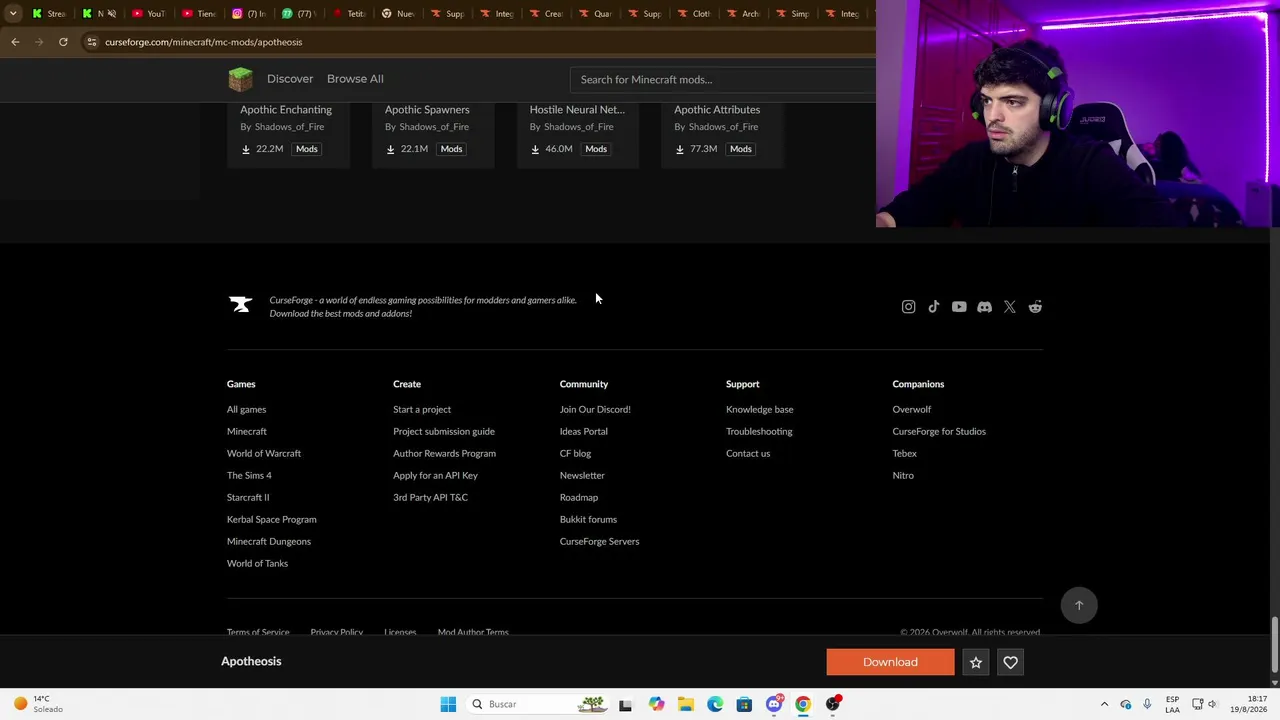This screenshot has height=720, width=1280.
Task: Click Mods tag under Apothic Enchanting
Action: [306, 149]
